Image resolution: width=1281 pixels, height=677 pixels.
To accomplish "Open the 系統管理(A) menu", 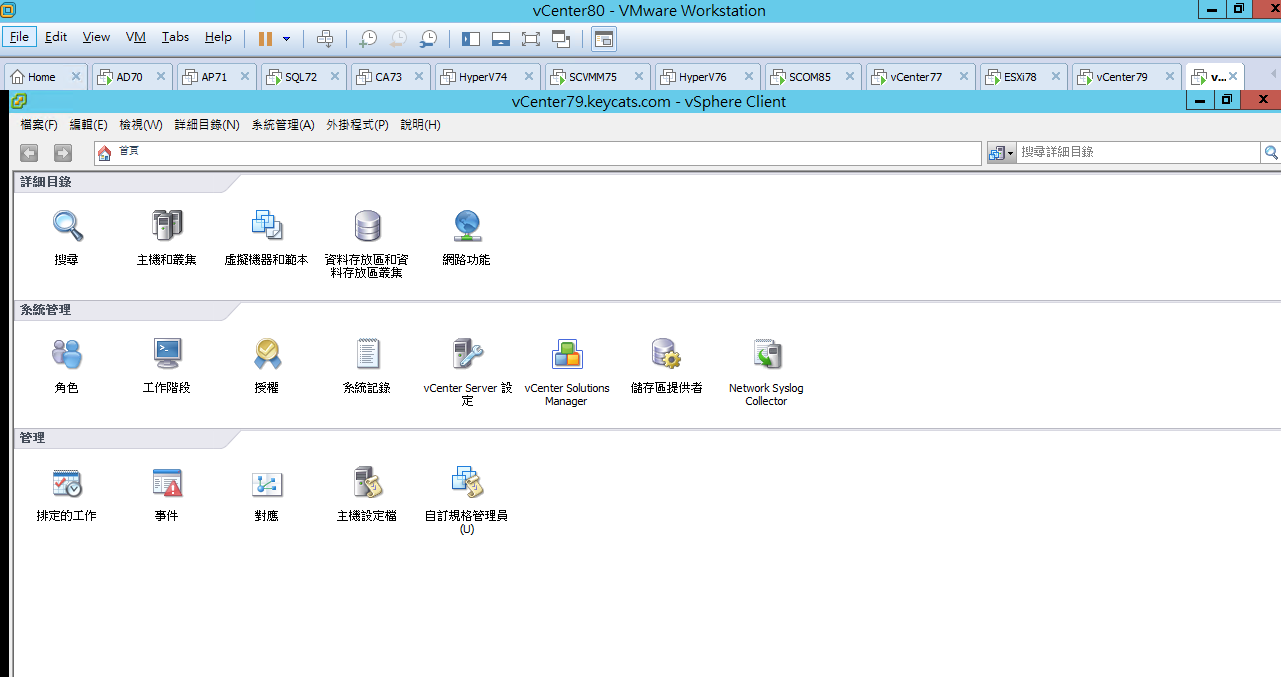I will click(x=283, y=125).
